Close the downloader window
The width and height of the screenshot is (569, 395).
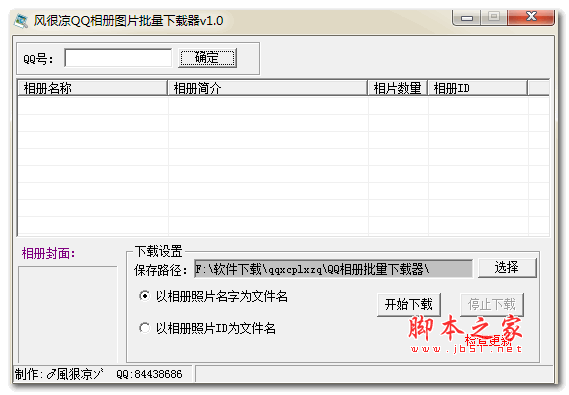(531, 17)
